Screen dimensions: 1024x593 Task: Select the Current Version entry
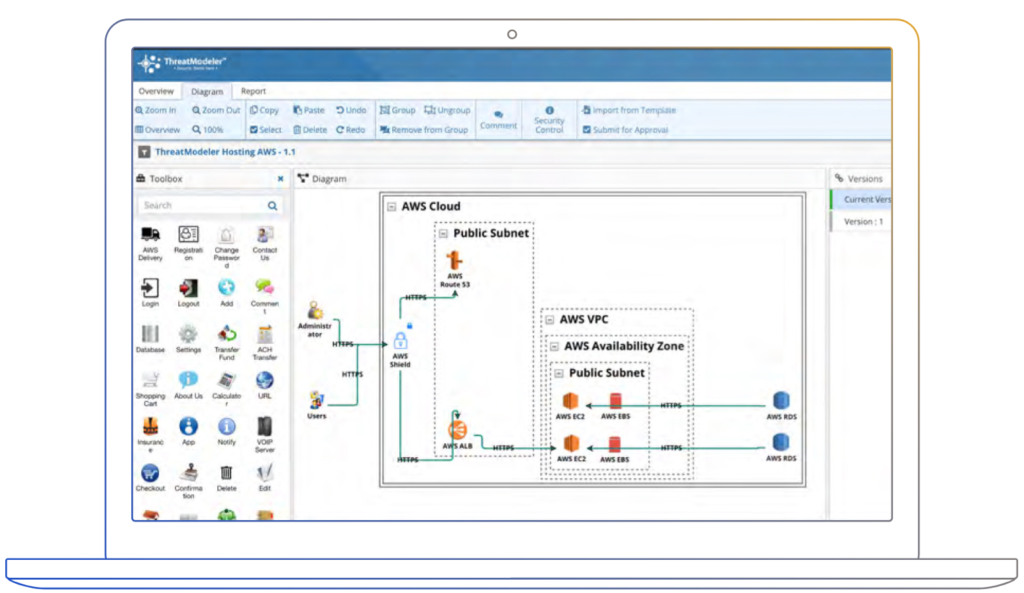point(861,200)
